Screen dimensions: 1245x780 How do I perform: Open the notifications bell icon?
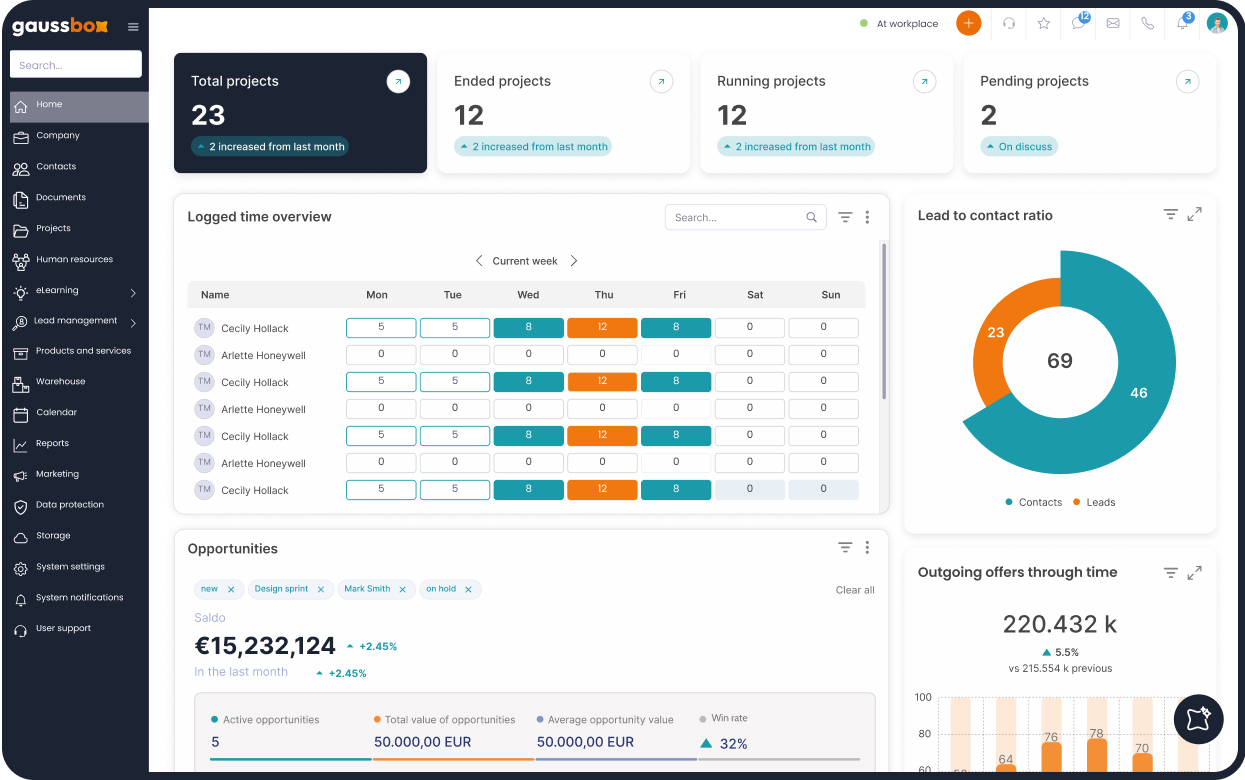click(x=1182, y=24)
